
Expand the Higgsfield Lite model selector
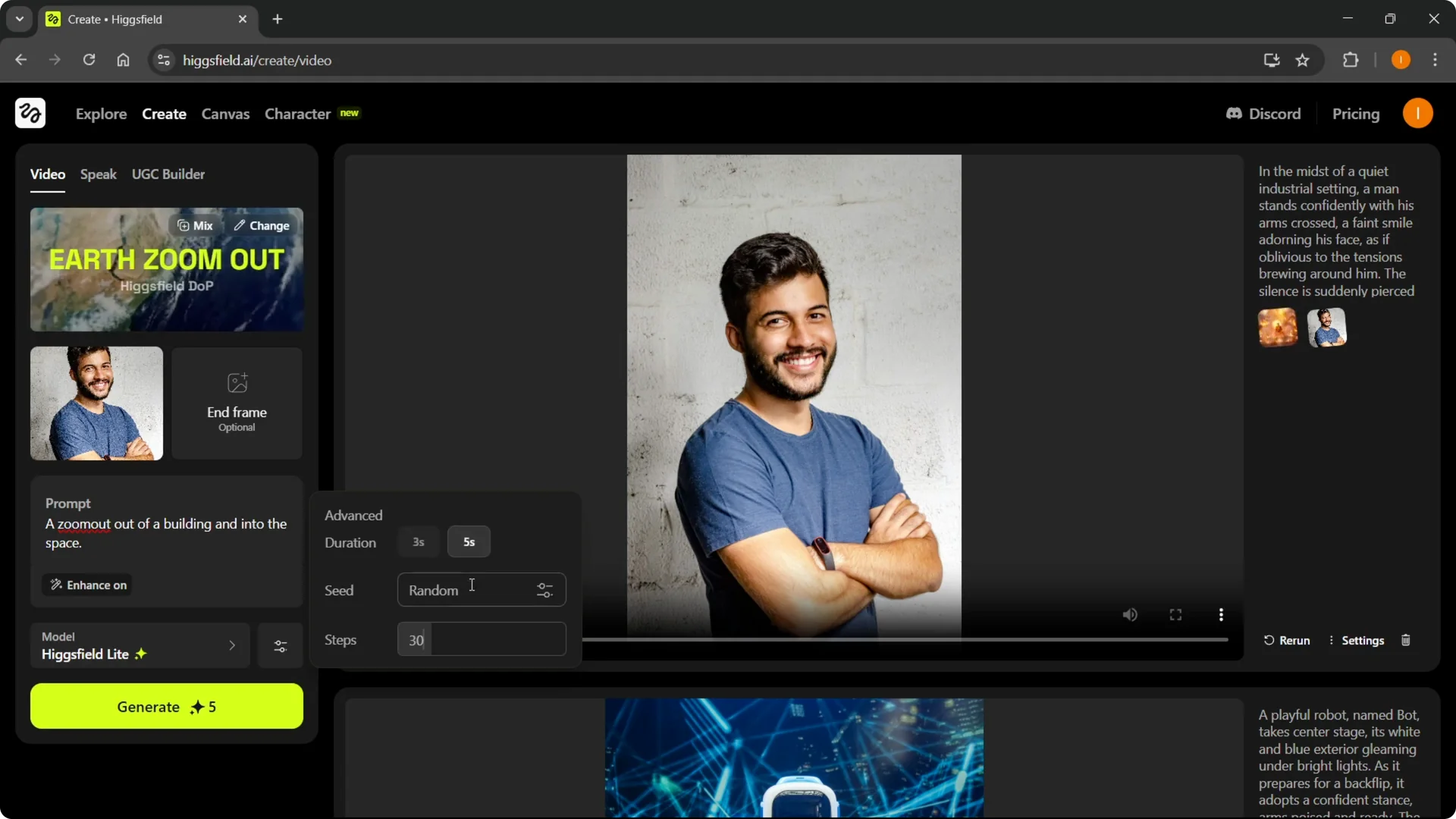(231, 645)
